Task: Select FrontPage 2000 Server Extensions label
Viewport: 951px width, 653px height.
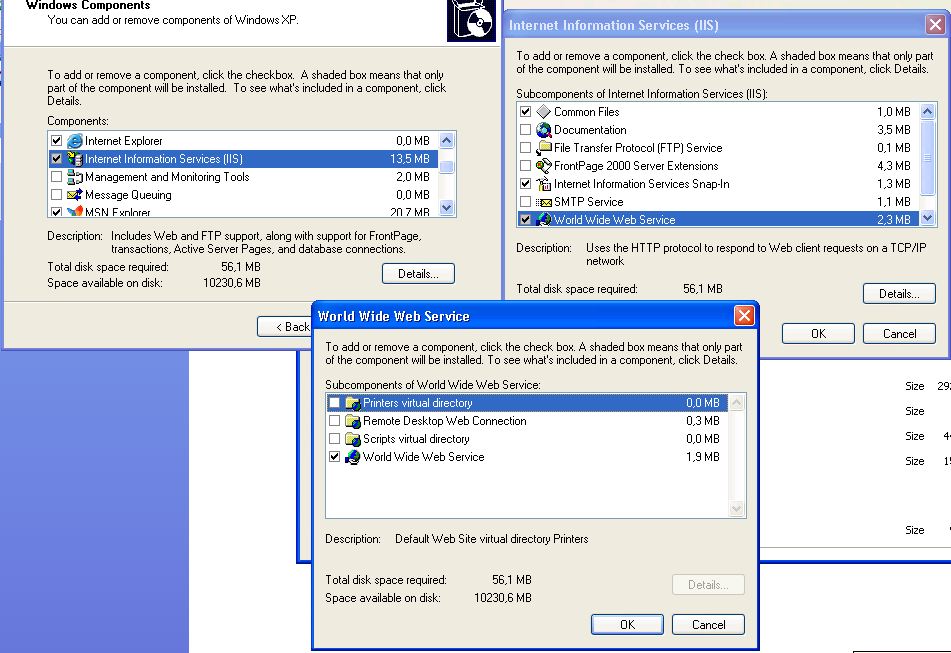Action: pyautogui.click(x=636, y=166)
